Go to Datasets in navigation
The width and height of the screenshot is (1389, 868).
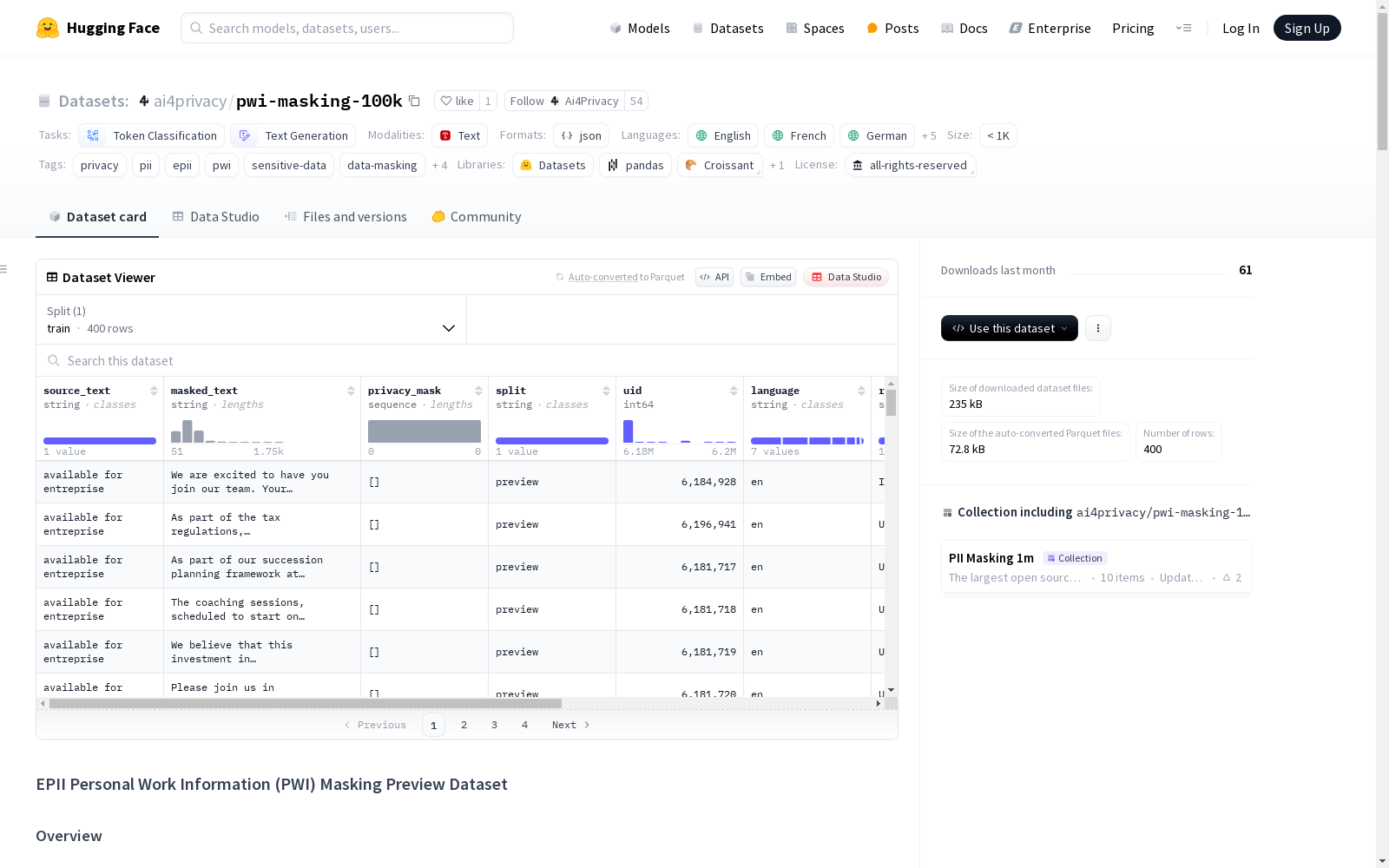[x=727, y=28]
